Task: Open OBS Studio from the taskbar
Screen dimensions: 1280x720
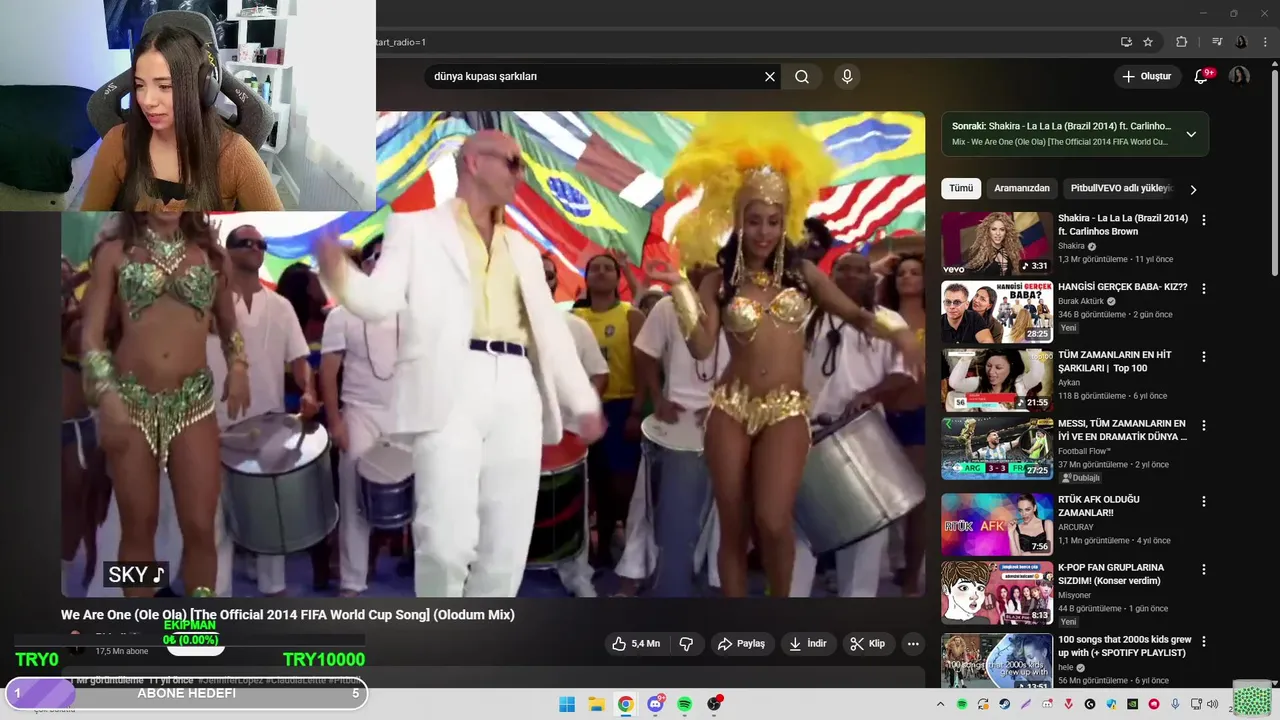Action: pos(714,704)
